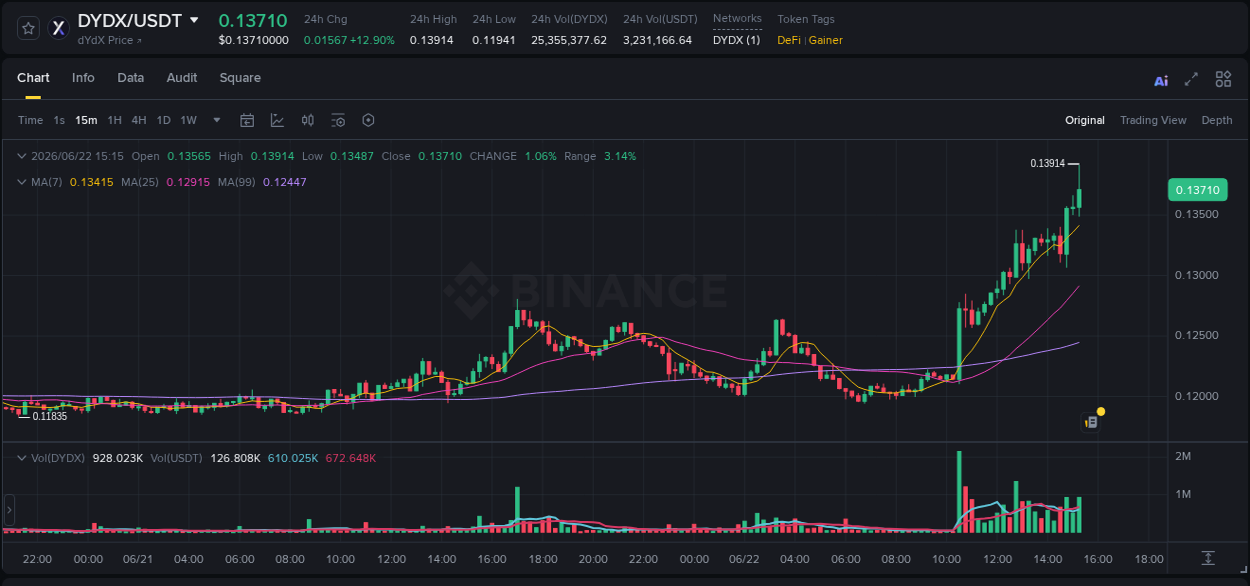Click the Networks label

737,19
